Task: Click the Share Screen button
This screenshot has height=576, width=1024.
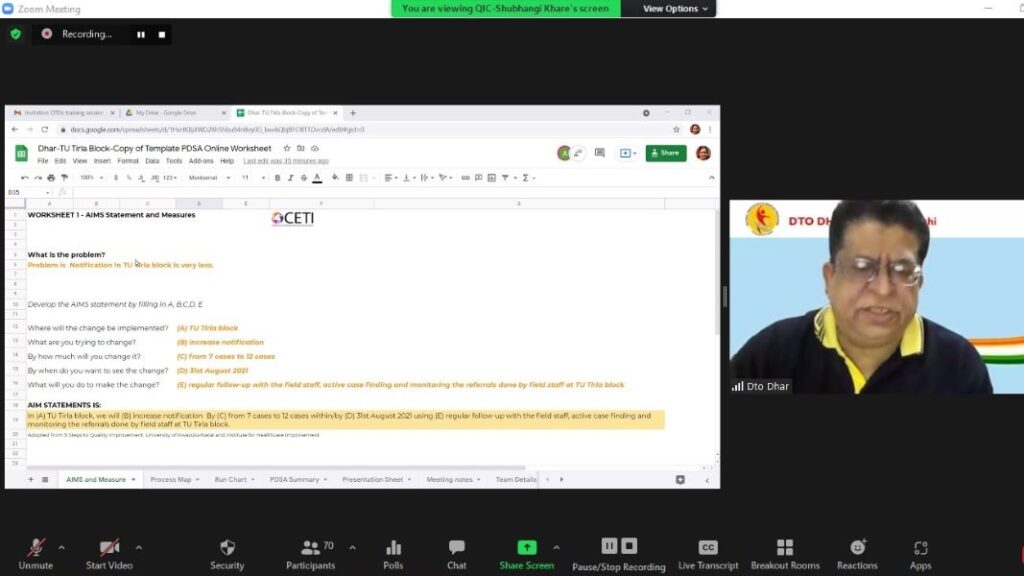Action: pyautogui.click(x=526, y=554)
